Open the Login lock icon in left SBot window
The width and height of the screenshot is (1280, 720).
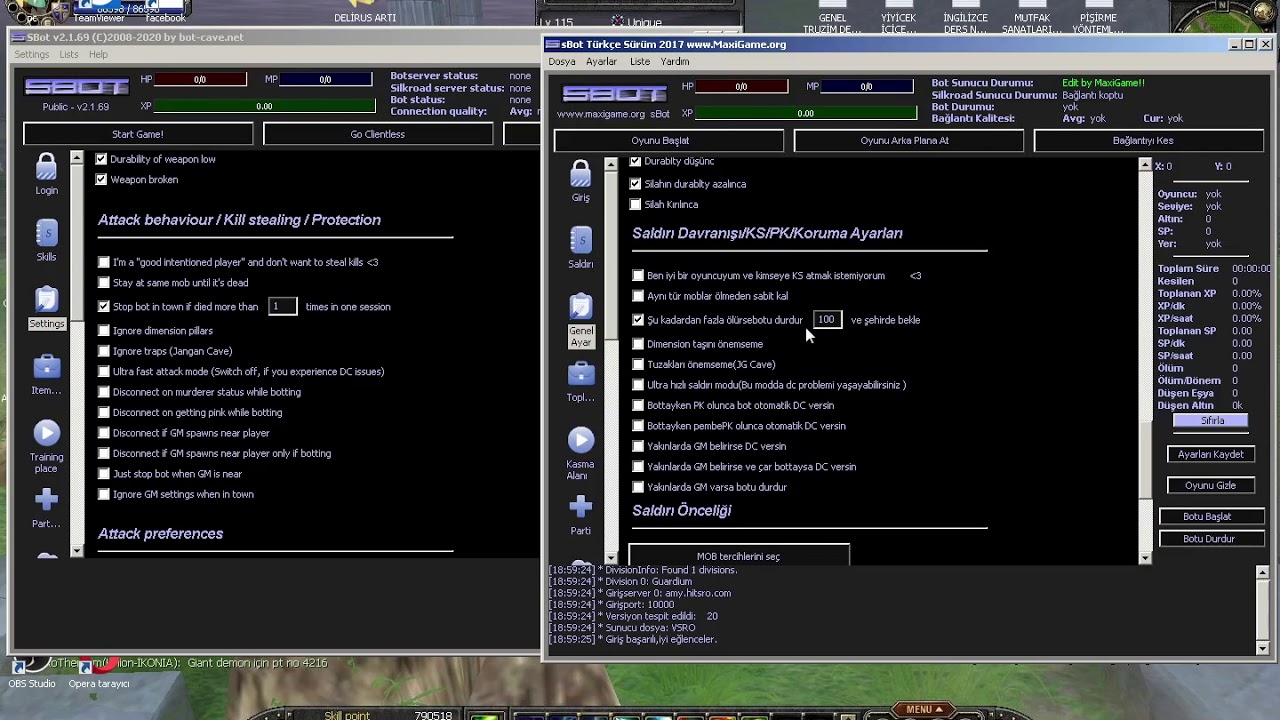(x=46, y=167)
